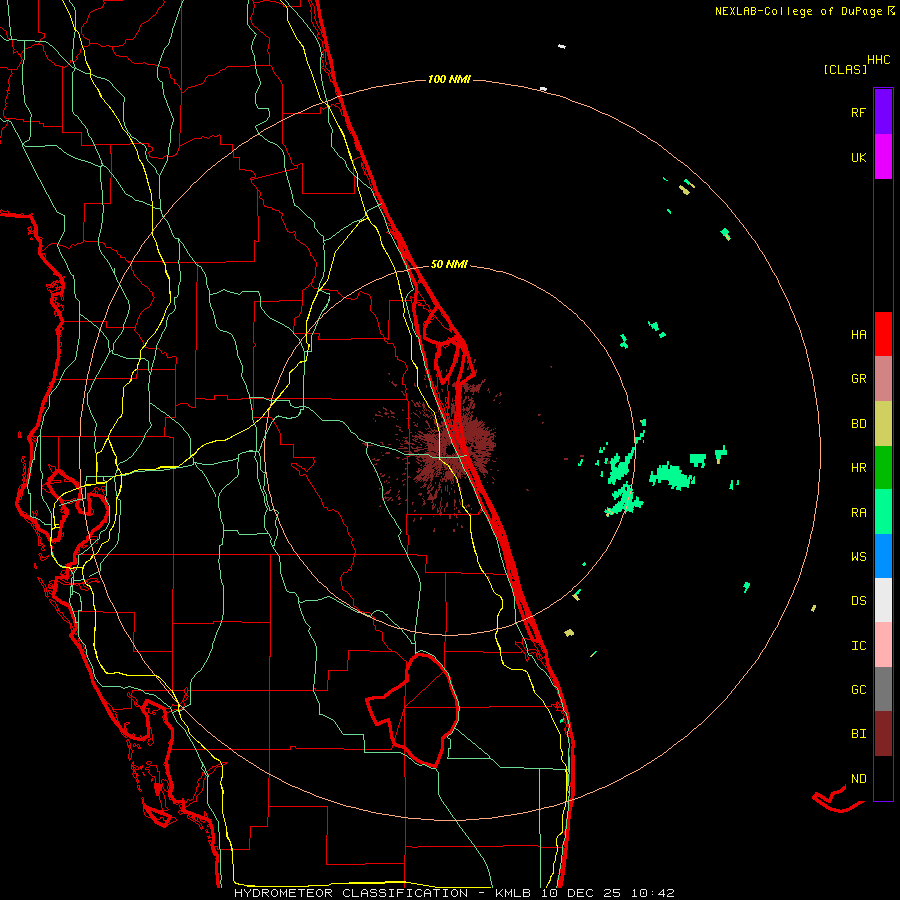The height and width of the screenshot is (900, 900).
Task: Click the 'WS' legend label
Action: point(858,556)
